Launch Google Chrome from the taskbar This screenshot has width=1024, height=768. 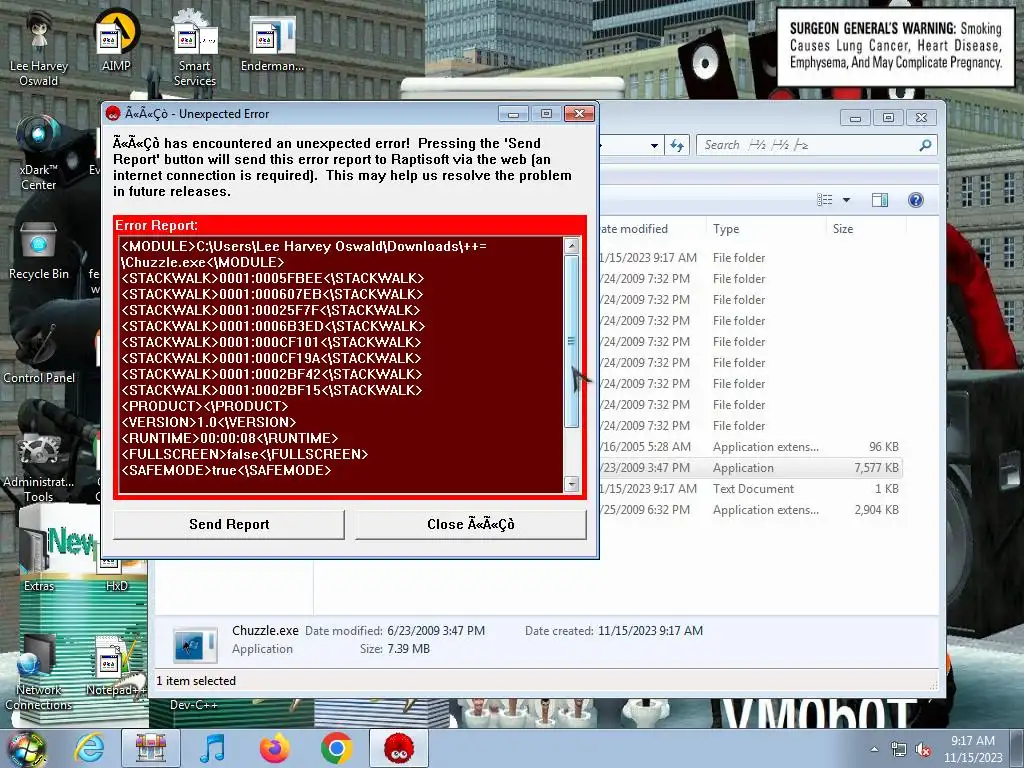click(x=337, y=748)
